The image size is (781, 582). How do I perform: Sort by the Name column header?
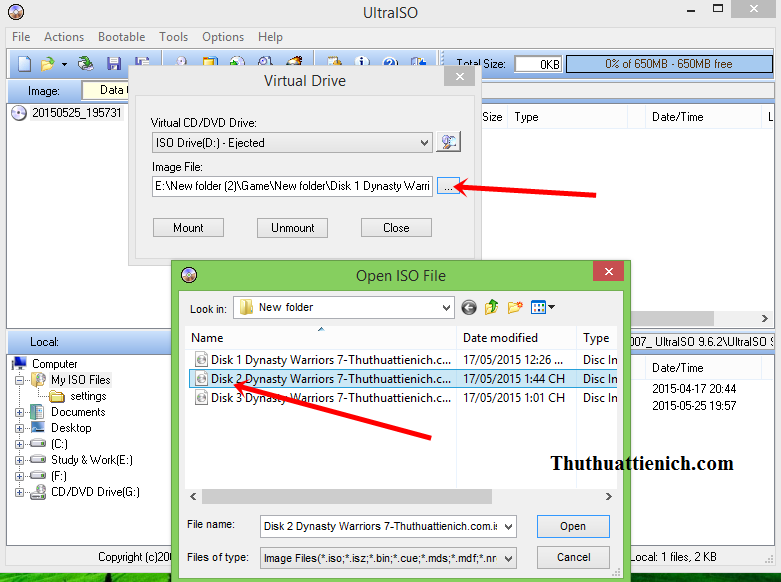click(x=321, y=338)
